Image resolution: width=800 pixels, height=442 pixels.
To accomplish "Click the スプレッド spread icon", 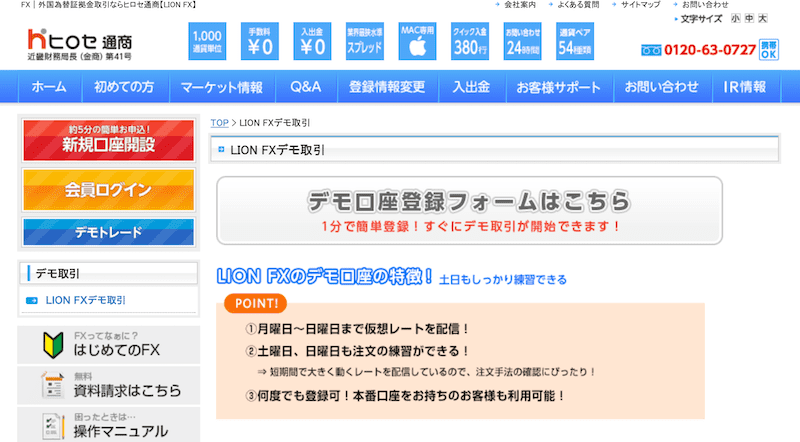I will coord(365,41).
